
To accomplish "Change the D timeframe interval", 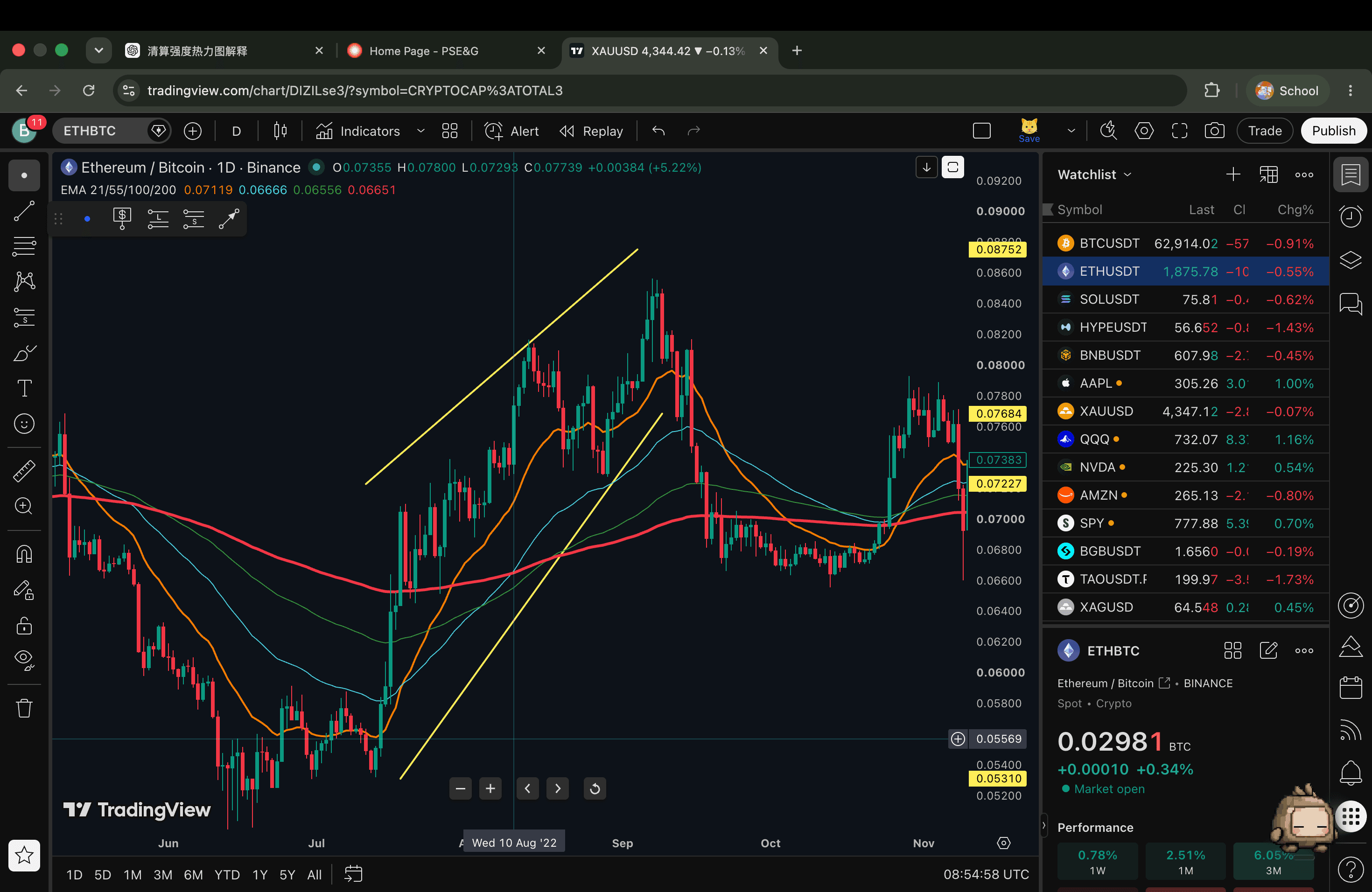I will [x=236, y=131].
